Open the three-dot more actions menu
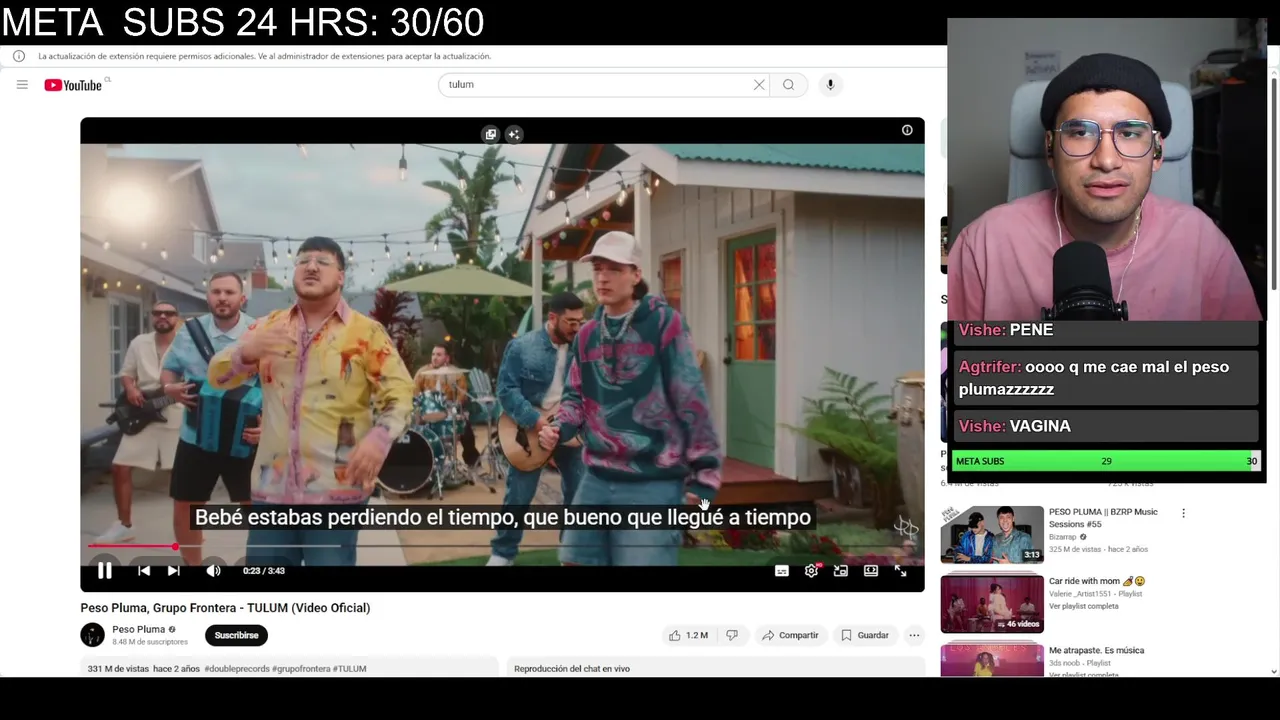 (x=914, y=635)
